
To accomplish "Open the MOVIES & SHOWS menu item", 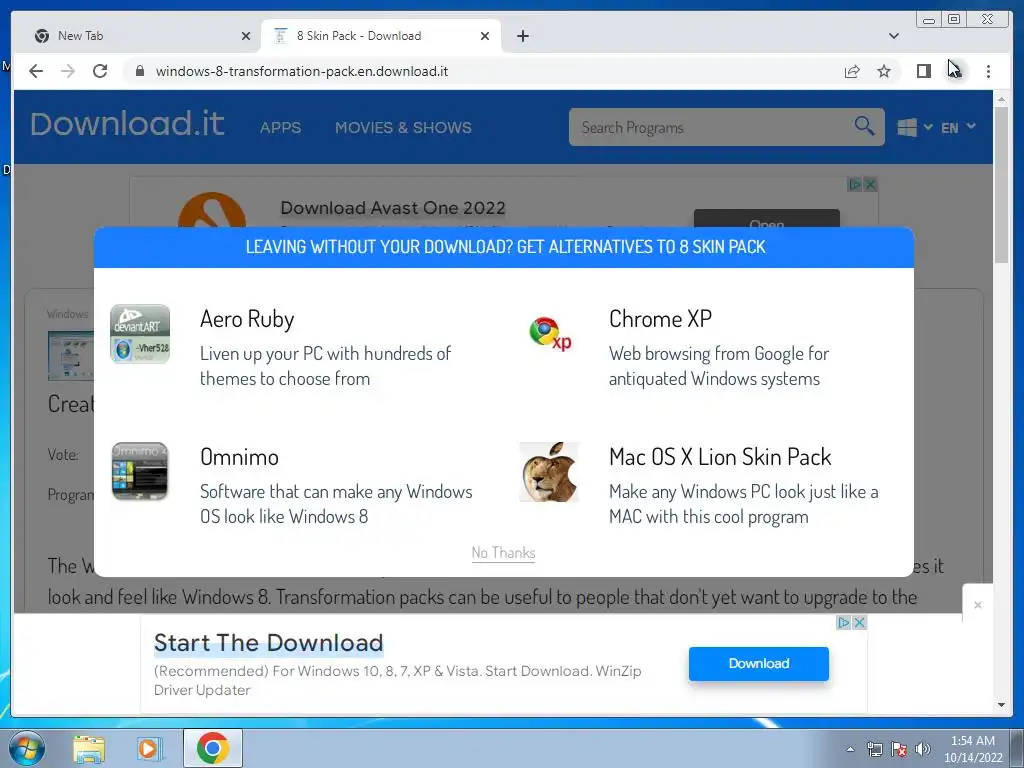I will point(403,127).
